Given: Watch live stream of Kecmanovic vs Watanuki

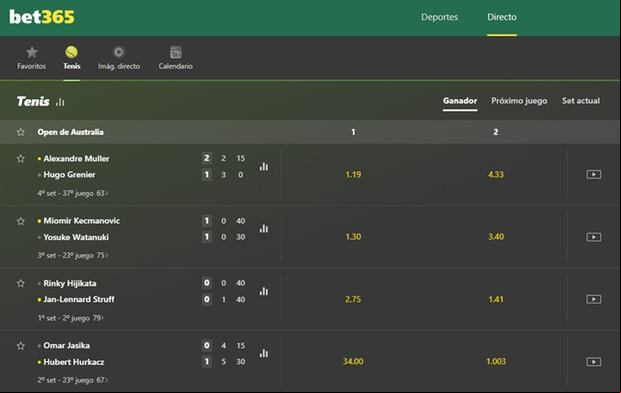Looking at the screenshot, I should 594,237.
